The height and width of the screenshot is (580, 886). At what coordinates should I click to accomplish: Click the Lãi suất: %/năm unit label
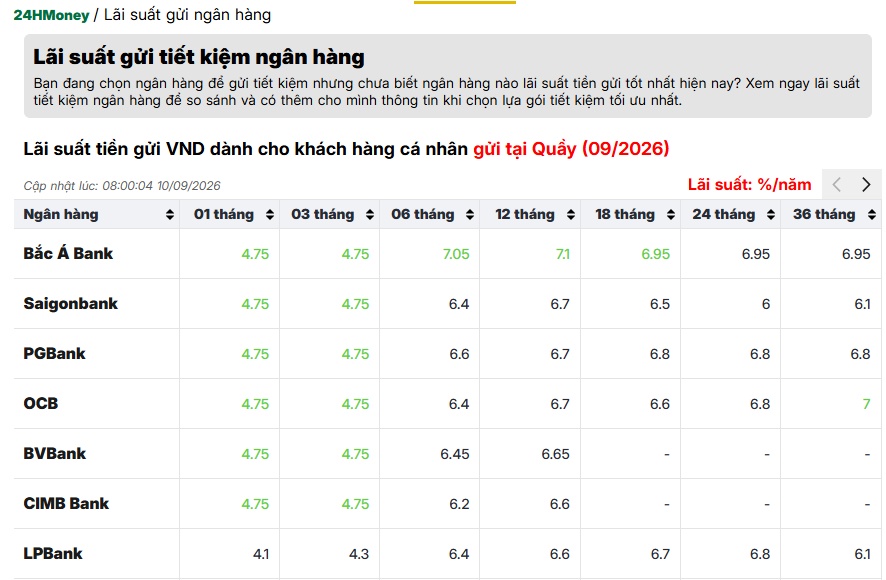(x=749, y=184)
